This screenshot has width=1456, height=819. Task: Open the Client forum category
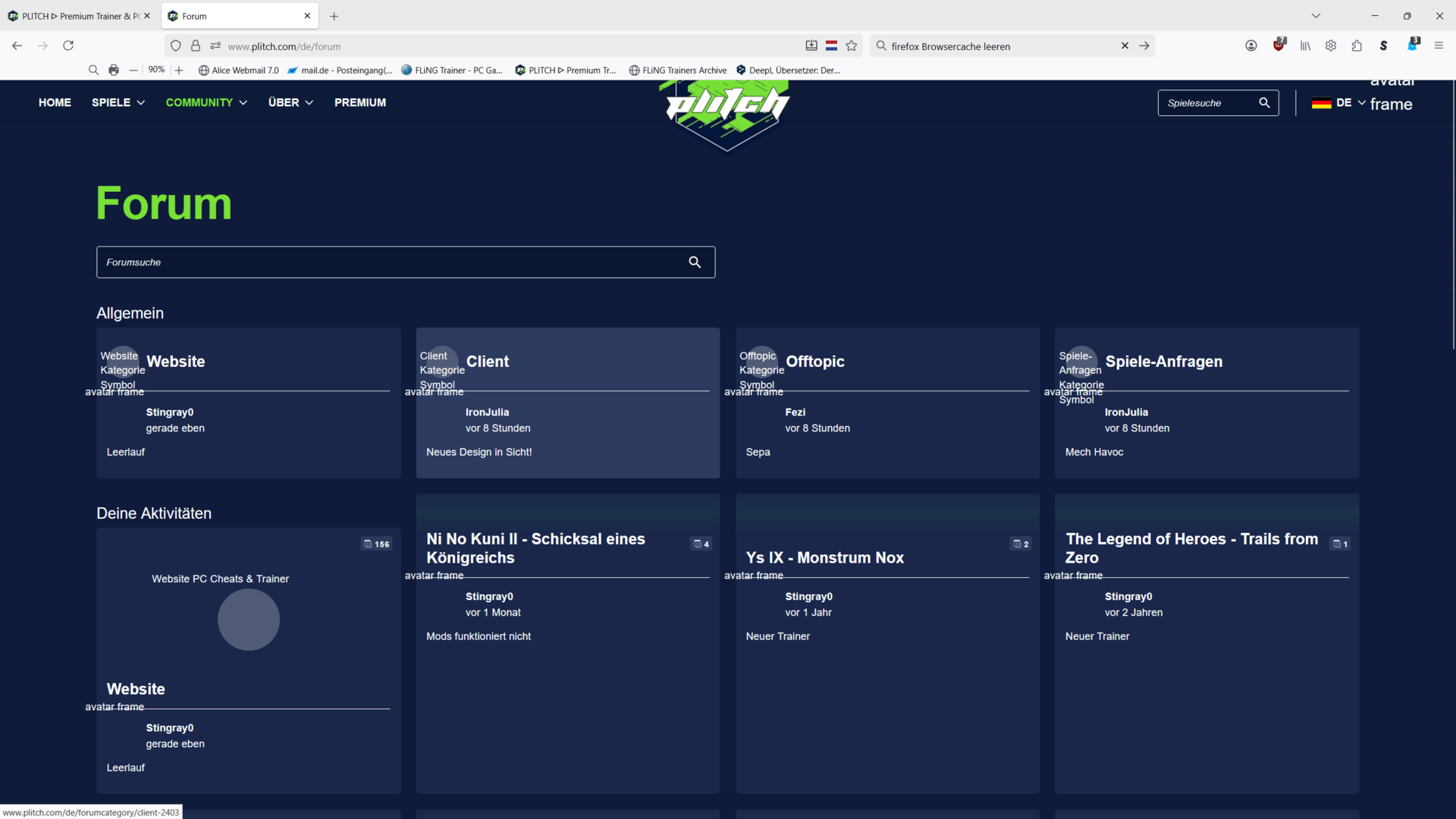(x=488, y=362)
